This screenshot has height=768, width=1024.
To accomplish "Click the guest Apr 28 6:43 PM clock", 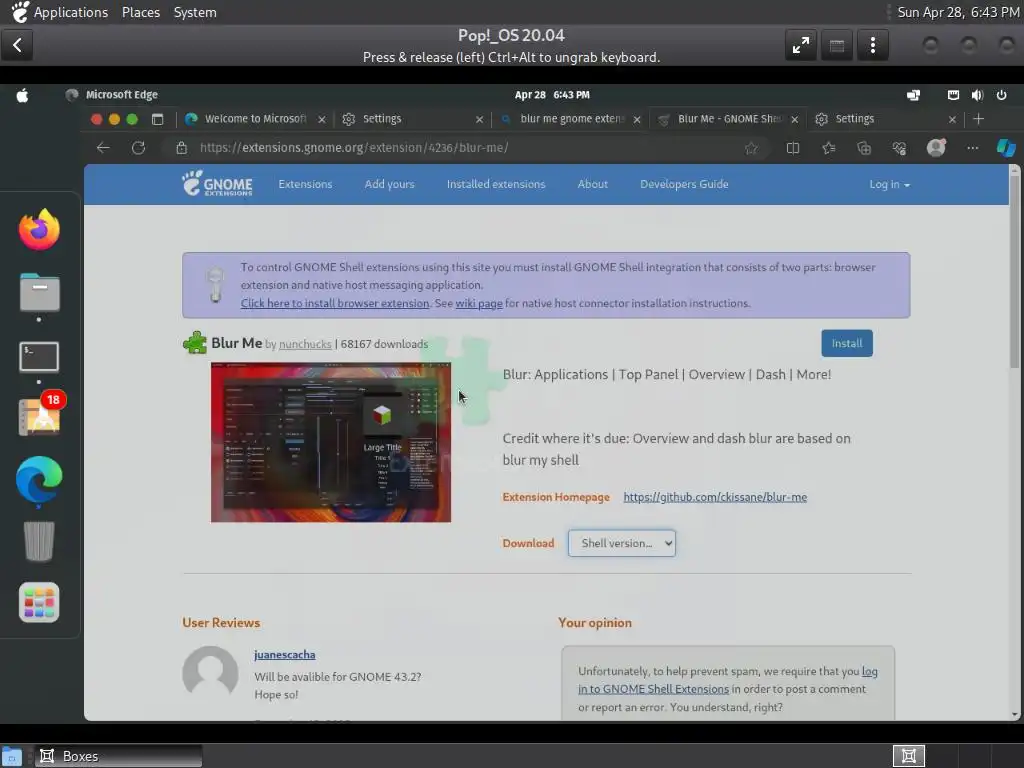I will point(552,95).
